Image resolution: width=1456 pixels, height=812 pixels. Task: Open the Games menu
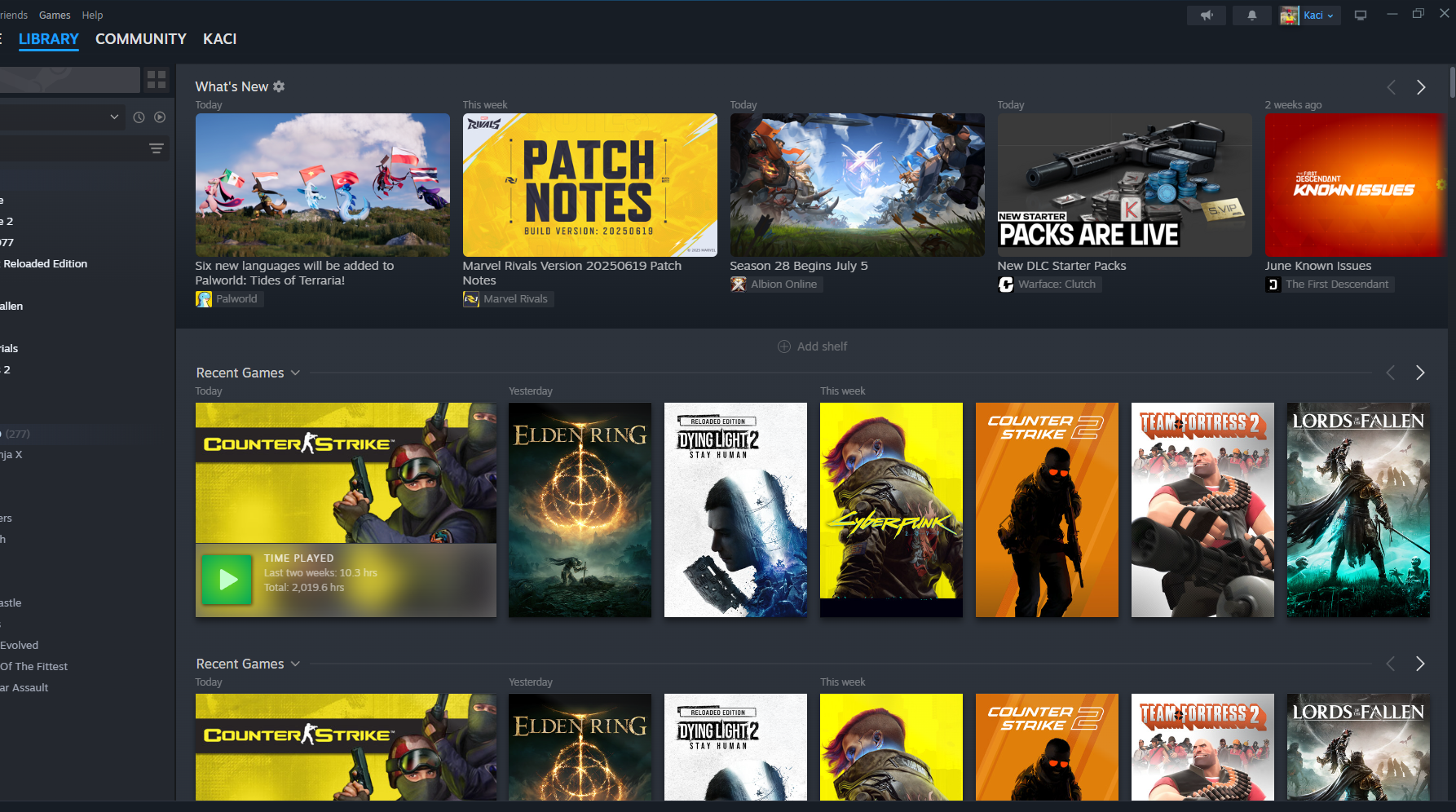click(x=55, y=15)
